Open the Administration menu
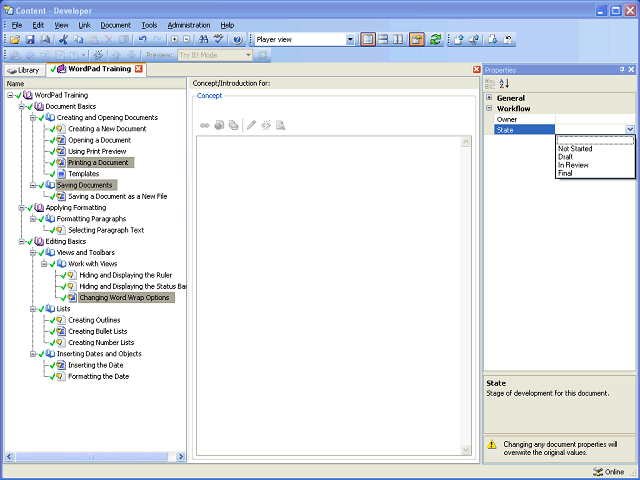The height and width of the screenshot is (480, 640). (189, 25)
